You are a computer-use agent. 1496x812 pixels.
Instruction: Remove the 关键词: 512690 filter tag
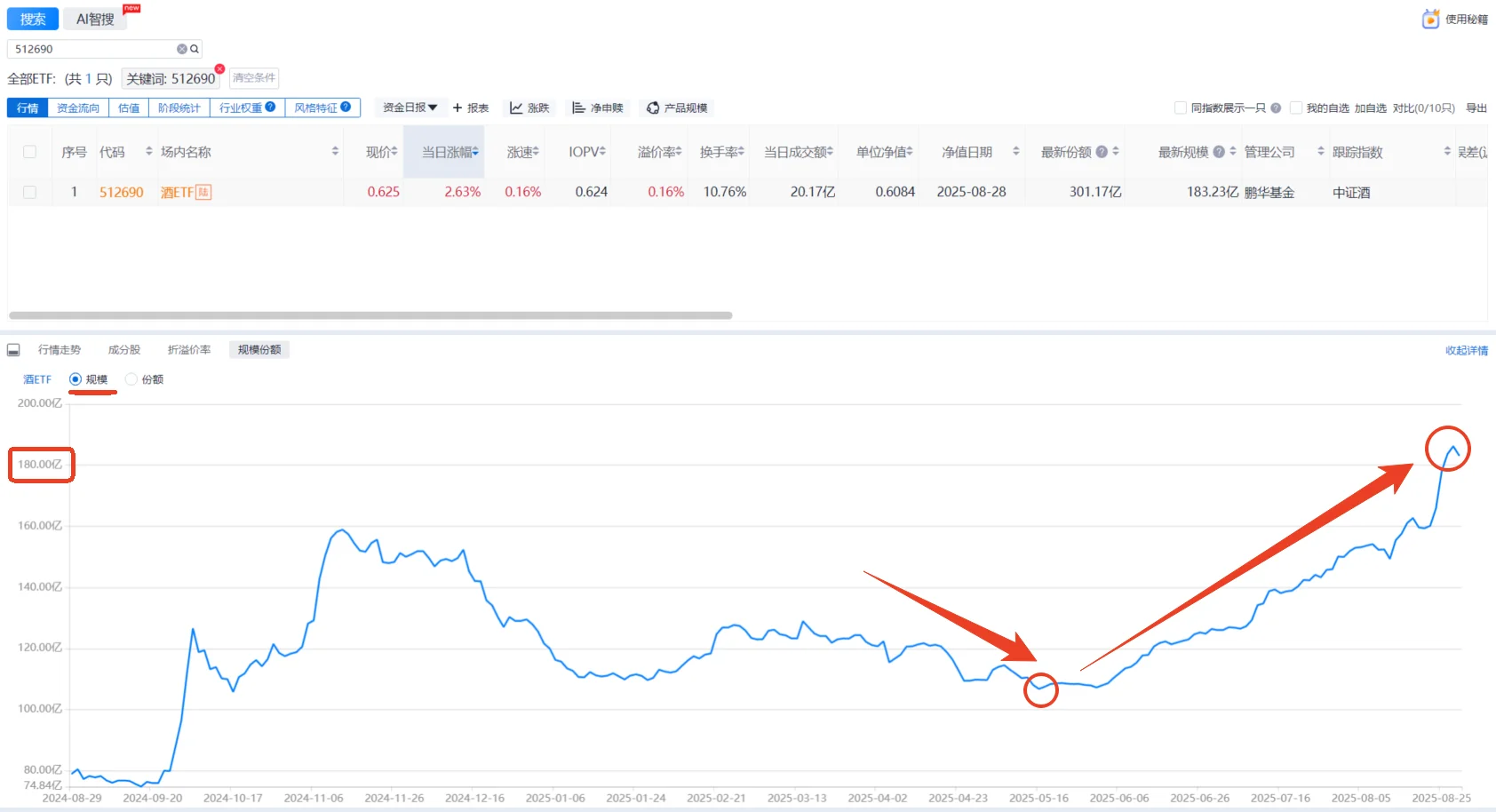pos(219,68)
